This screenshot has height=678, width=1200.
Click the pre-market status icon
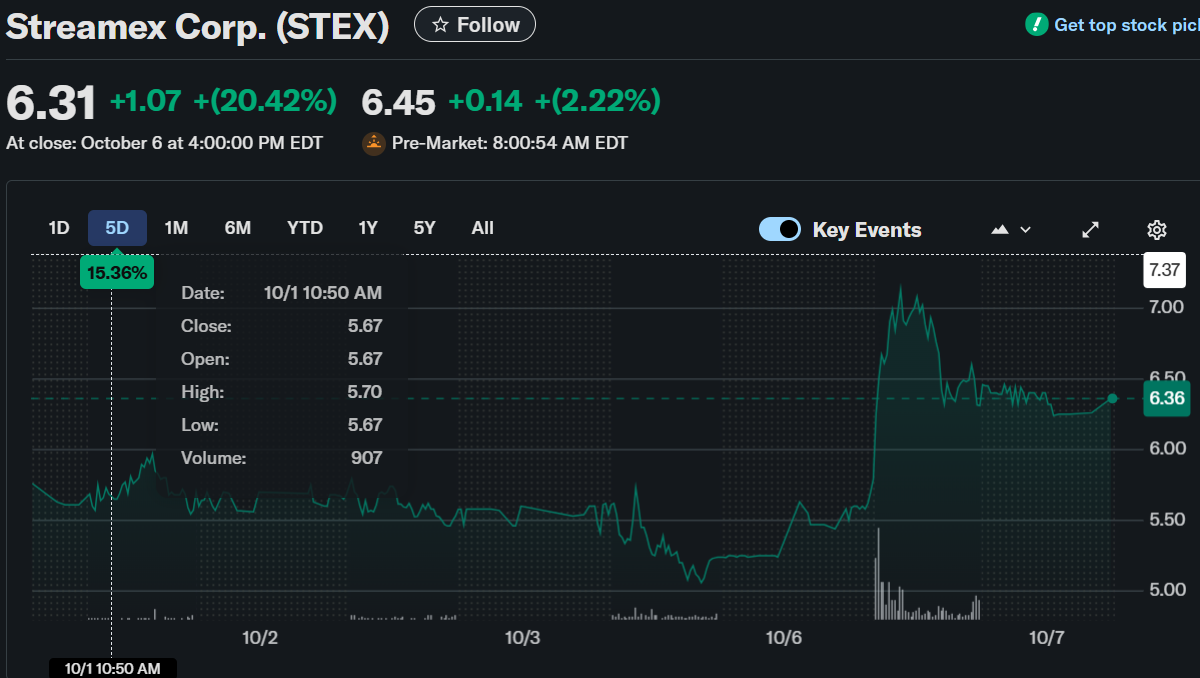[x=374, y=143]
